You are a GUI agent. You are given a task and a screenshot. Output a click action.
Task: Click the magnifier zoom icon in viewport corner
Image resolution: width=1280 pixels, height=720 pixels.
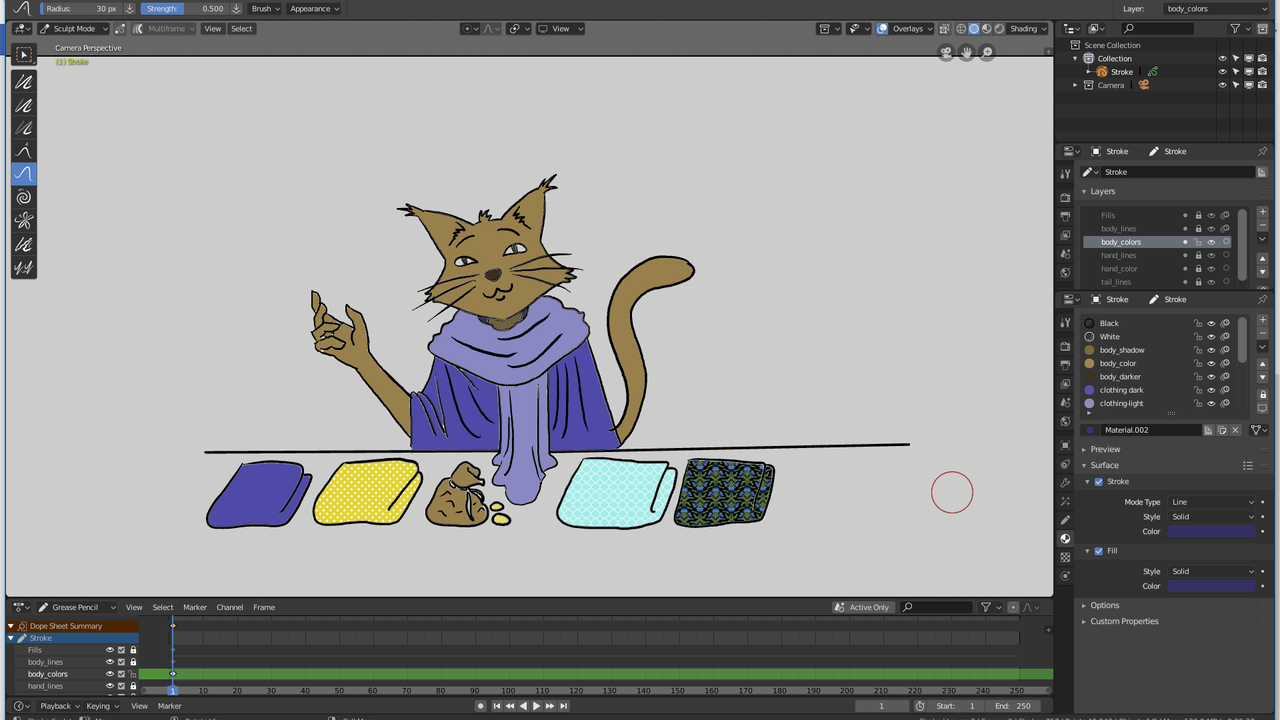(x=987, y=52)
